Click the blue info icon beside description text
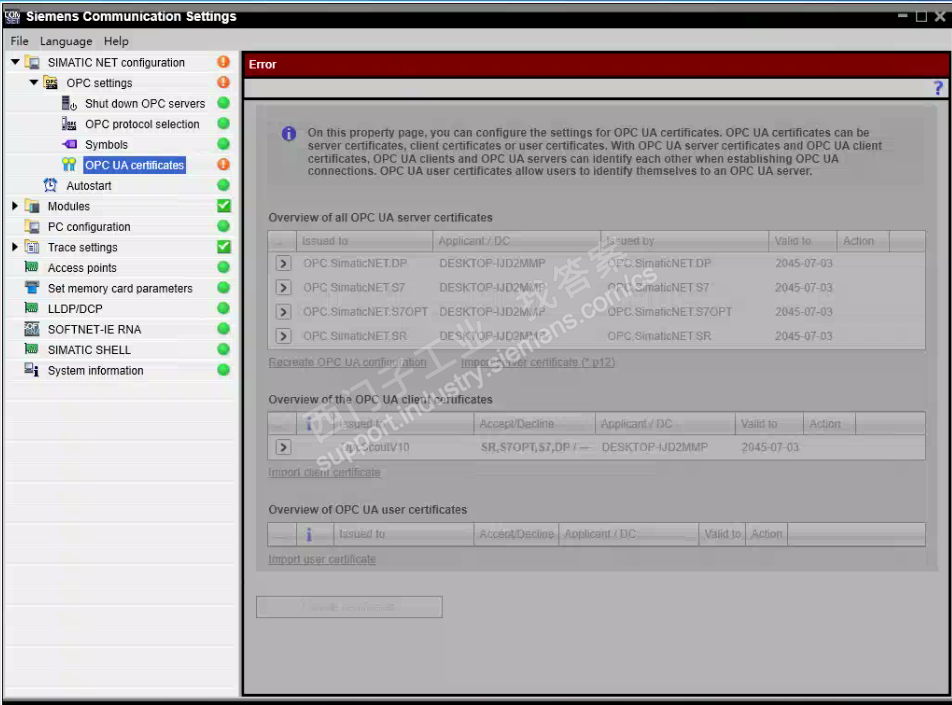This screenshot has width=952, height=705. point(289,134)
